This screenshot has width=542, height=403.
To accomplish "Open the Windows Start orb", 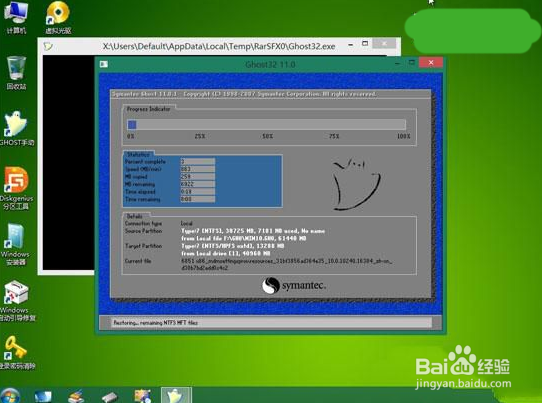I will click(10, 395).
